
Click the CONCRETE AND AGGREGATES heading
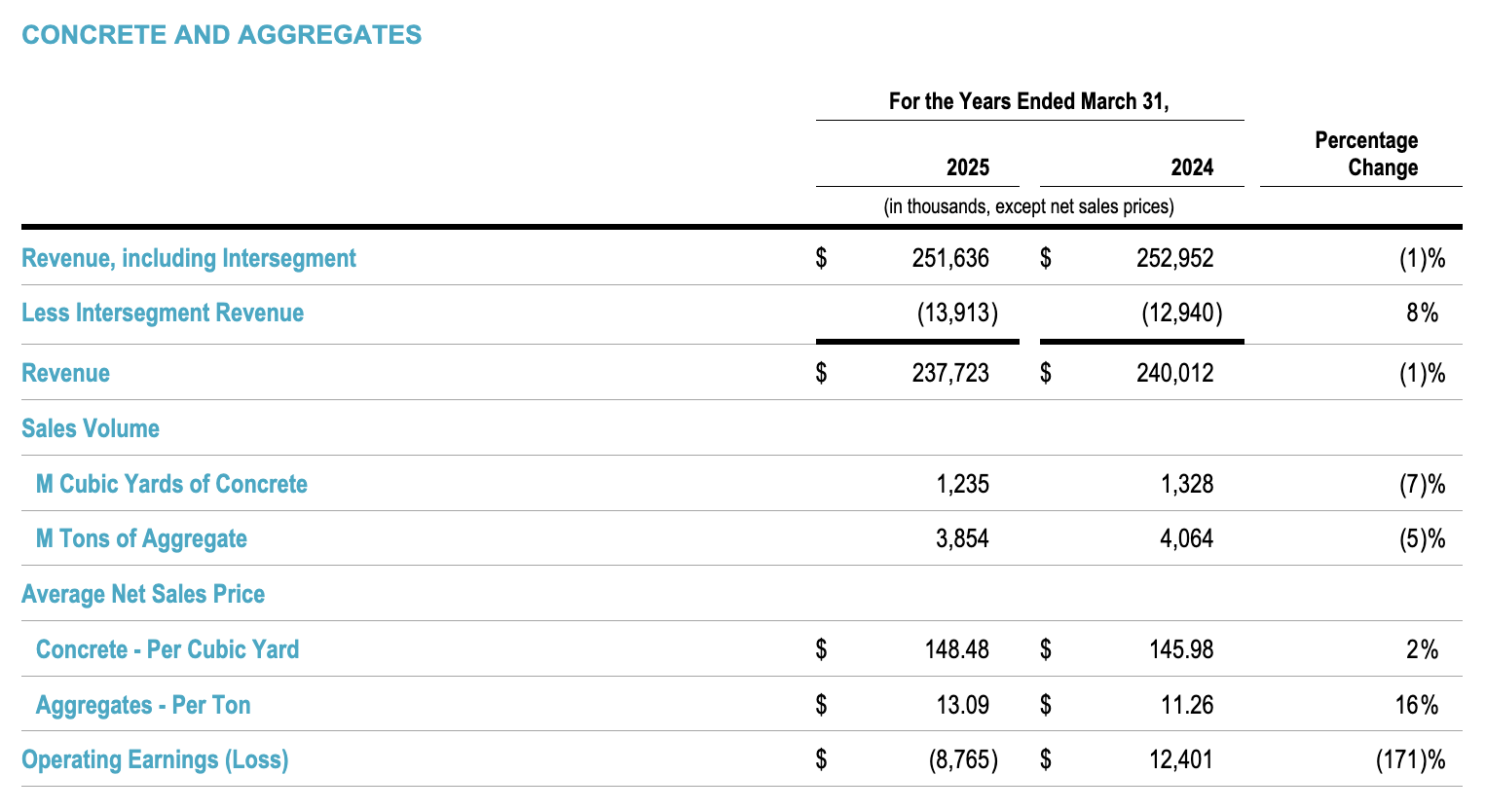click(x=222, y=34)
